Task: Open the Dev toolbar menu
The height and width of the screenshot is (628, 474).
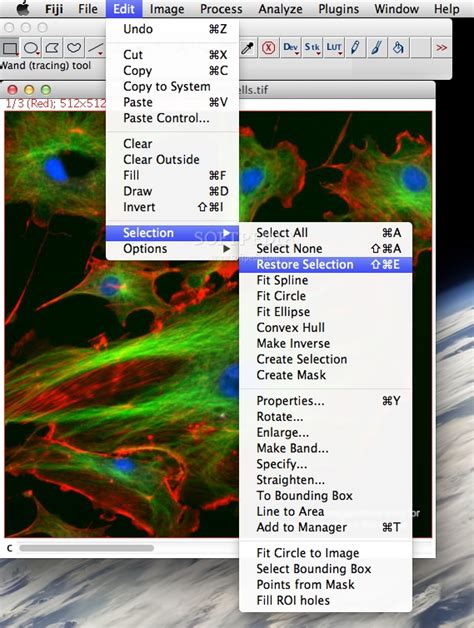Action: pos(290,48)
